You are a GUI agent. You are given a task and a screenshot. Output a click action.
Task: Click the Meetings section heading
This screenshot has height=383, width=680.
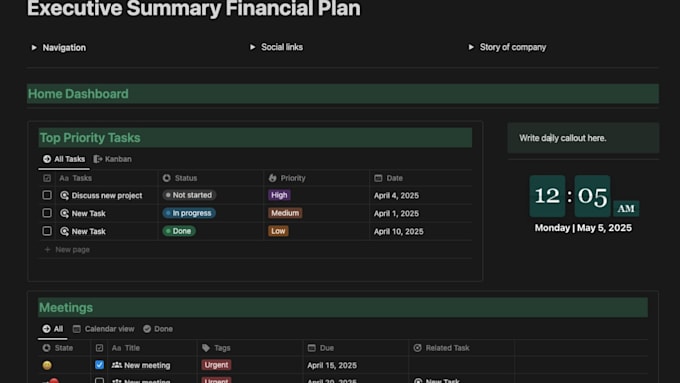[66, 308]
